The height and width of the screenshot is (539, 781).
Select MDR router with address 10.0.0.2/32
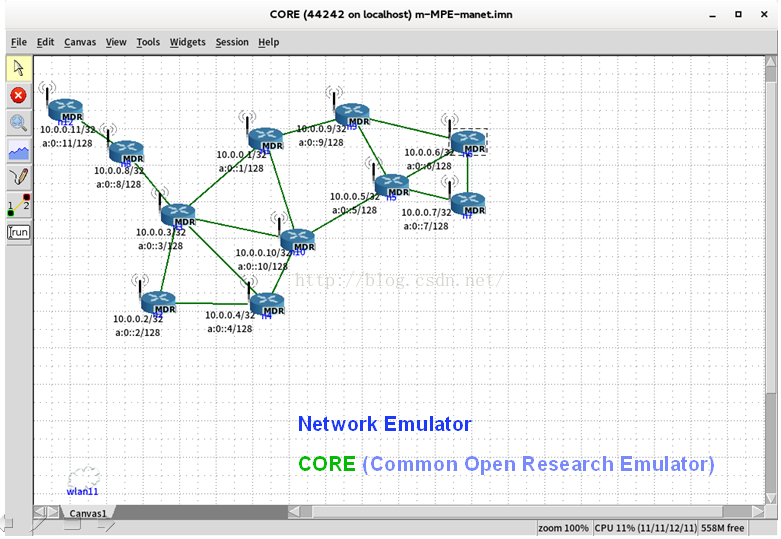point(158,302)
